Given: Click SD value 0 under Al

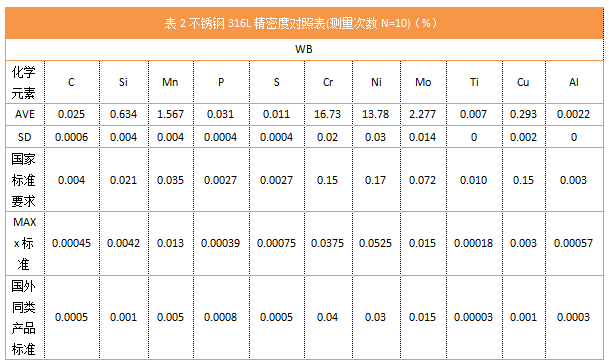Looking at the screenshot, I should click(x=574, y=137).
